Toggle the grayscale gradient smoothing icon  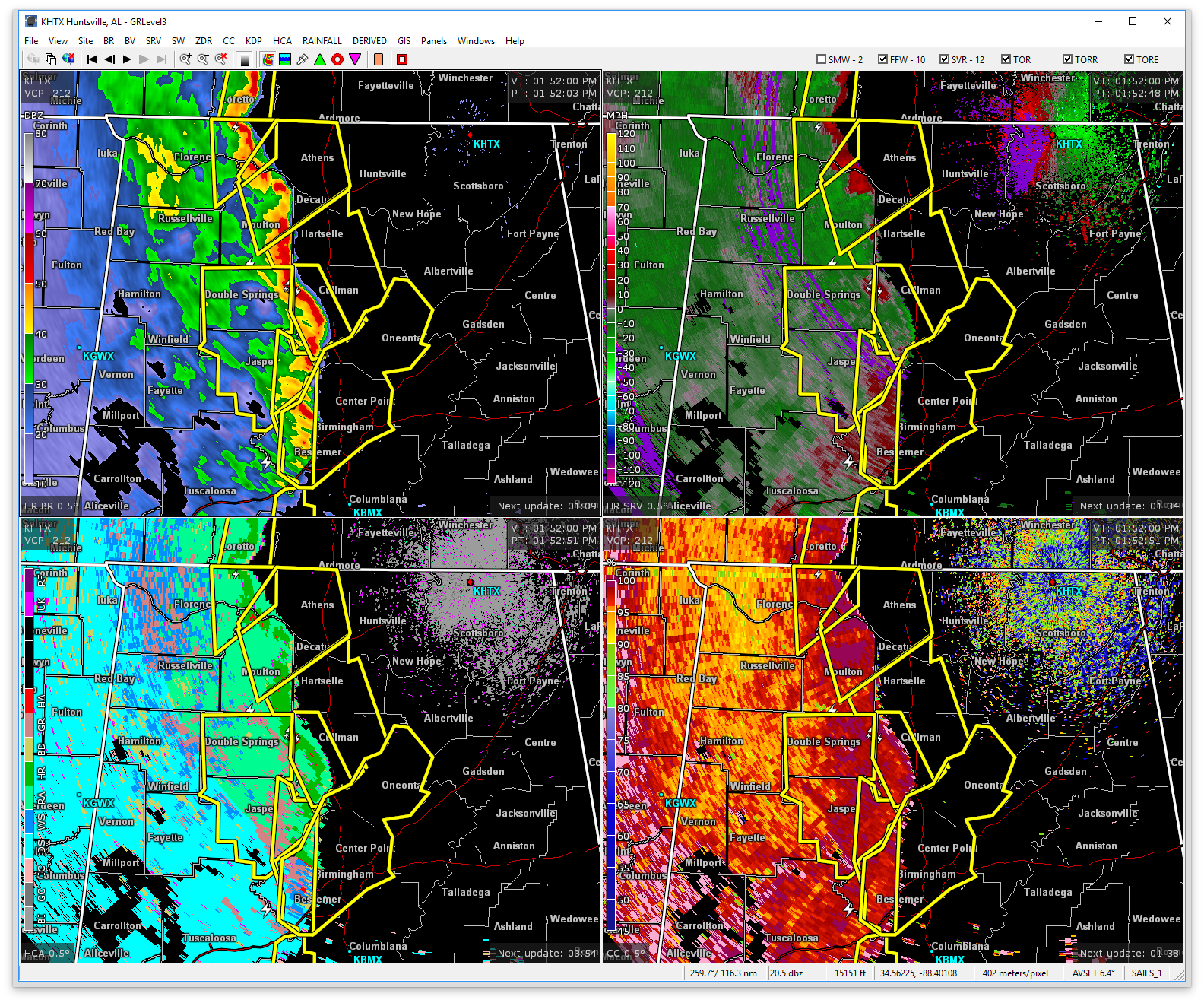click(245, 59)
